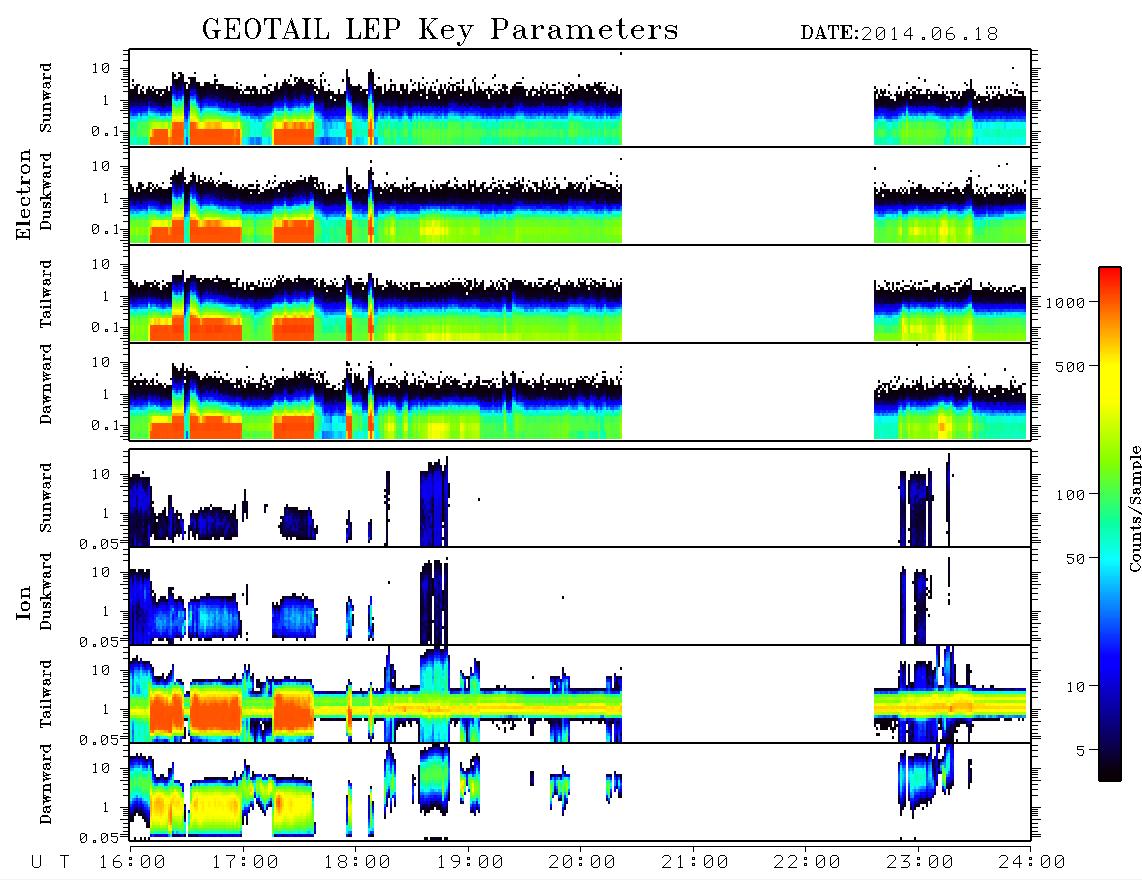This screenshot has width=1142, height=880.
Task: Click the DATE:2014.06.18 label
Action: pyautogui.click(x=899, y=33)
